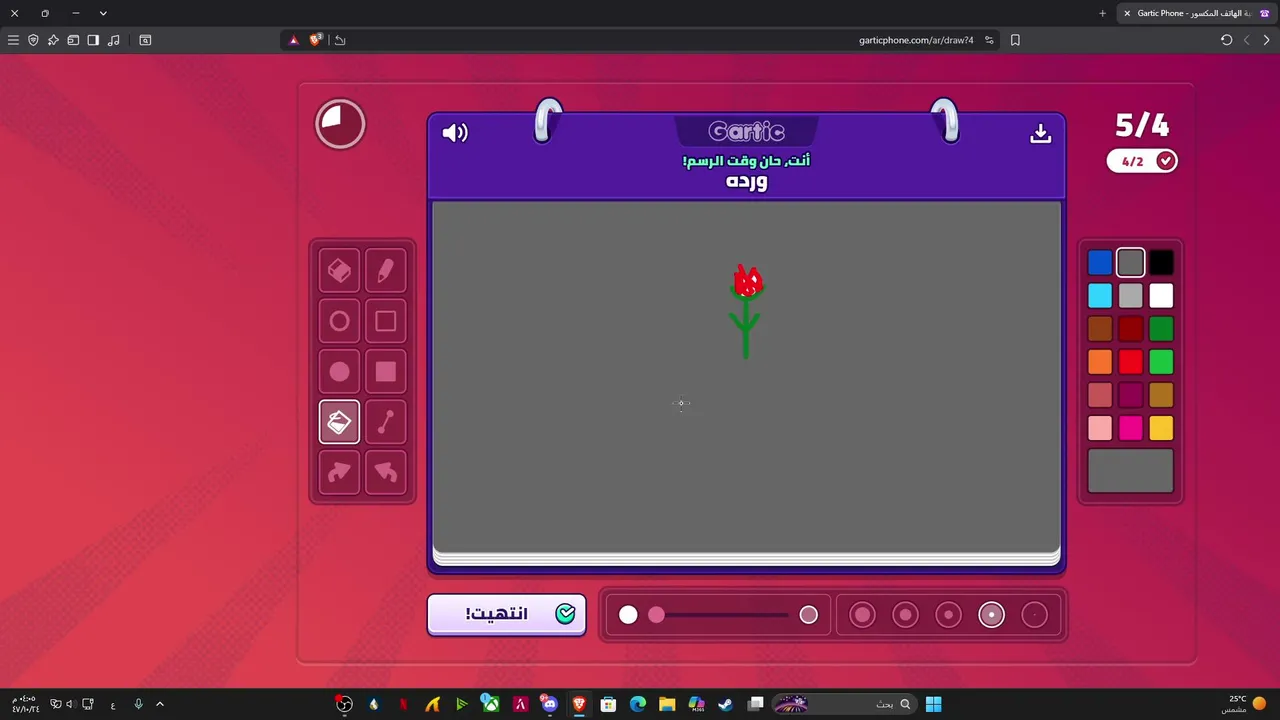The image size is (1280, 720).
Task: Open Steam from the taskbar
Action: pos(725,704)
